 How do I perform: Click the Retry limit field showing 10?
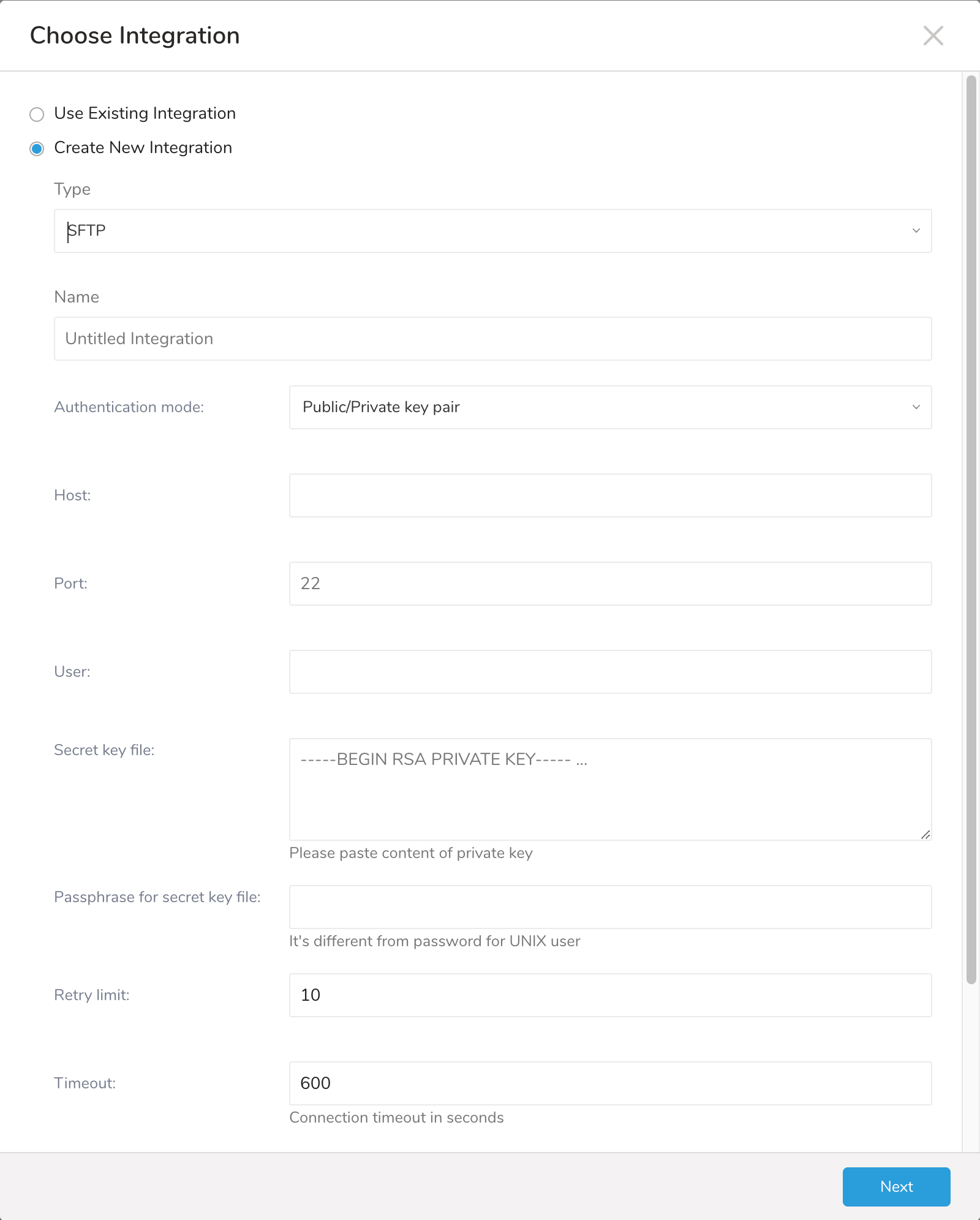610,995
